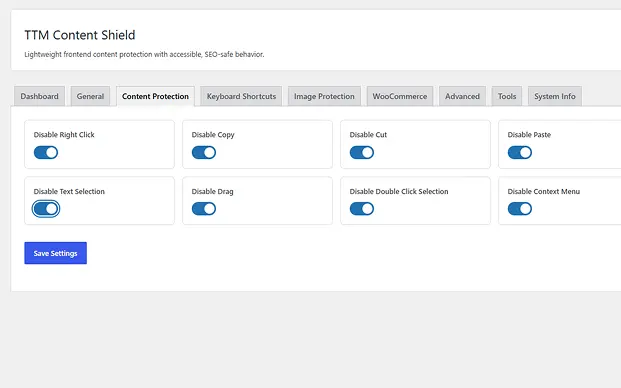621x388 pixels.
Task: Click the Lightweight frontend content protection description
Action: point(144,54)
